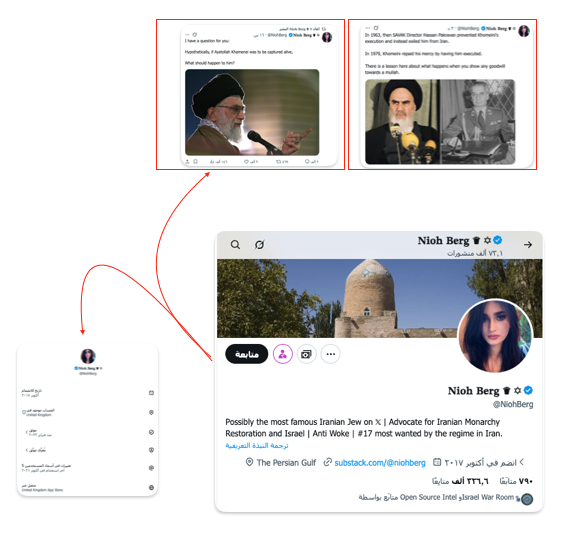The height and width of the screenshot is (541, 565).
Task: Click the Arabic translate bio link
Action: [x=257, y=445]
